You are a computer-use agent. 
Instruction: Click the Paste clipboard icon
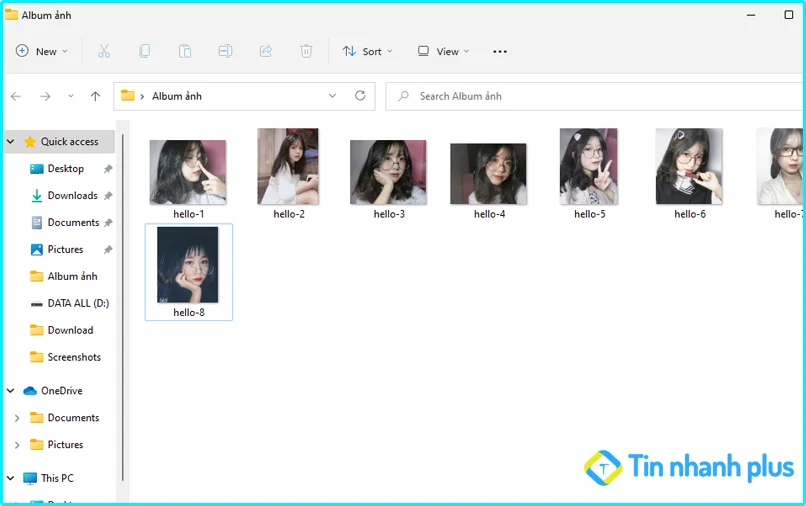coord(185,51)
